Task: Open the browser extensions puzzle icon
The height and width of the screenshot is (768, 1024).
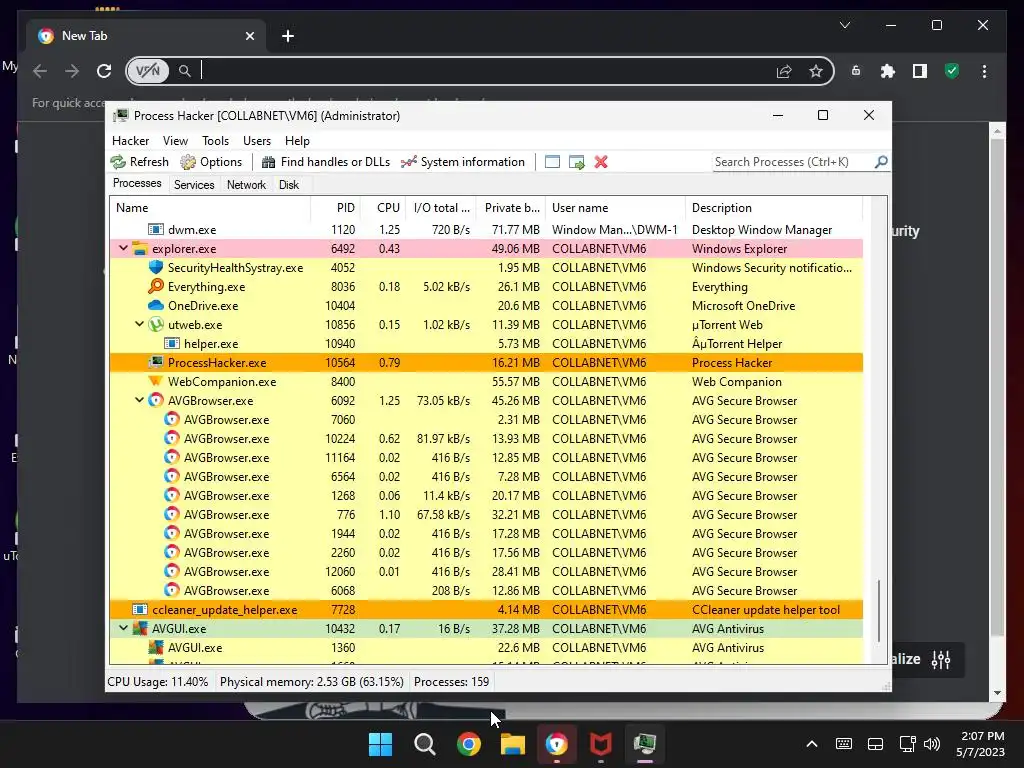Action: click(x=888, y=71)
